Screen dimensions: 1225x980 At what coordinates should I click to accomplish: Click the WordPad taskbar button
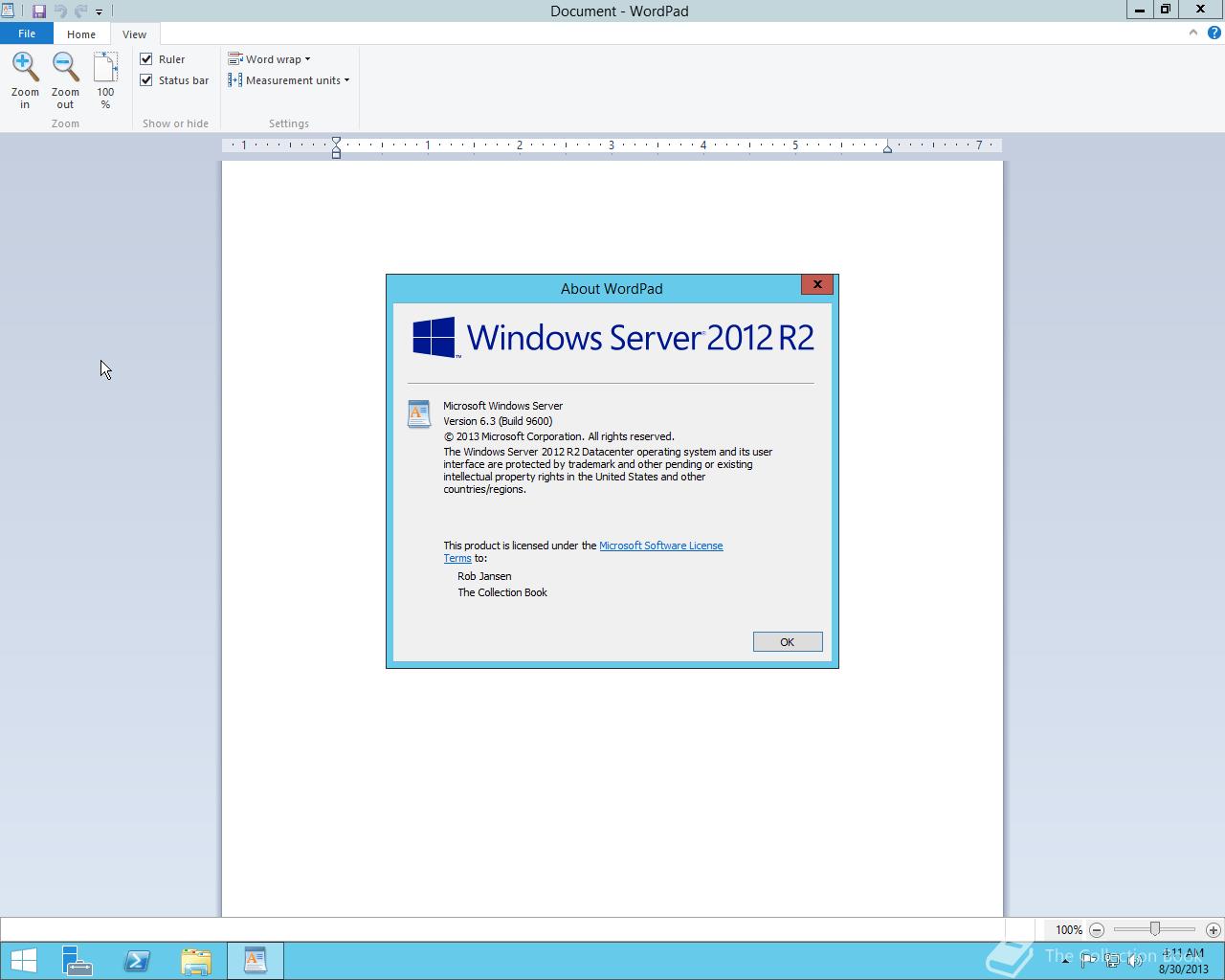[x=256, y=961]
